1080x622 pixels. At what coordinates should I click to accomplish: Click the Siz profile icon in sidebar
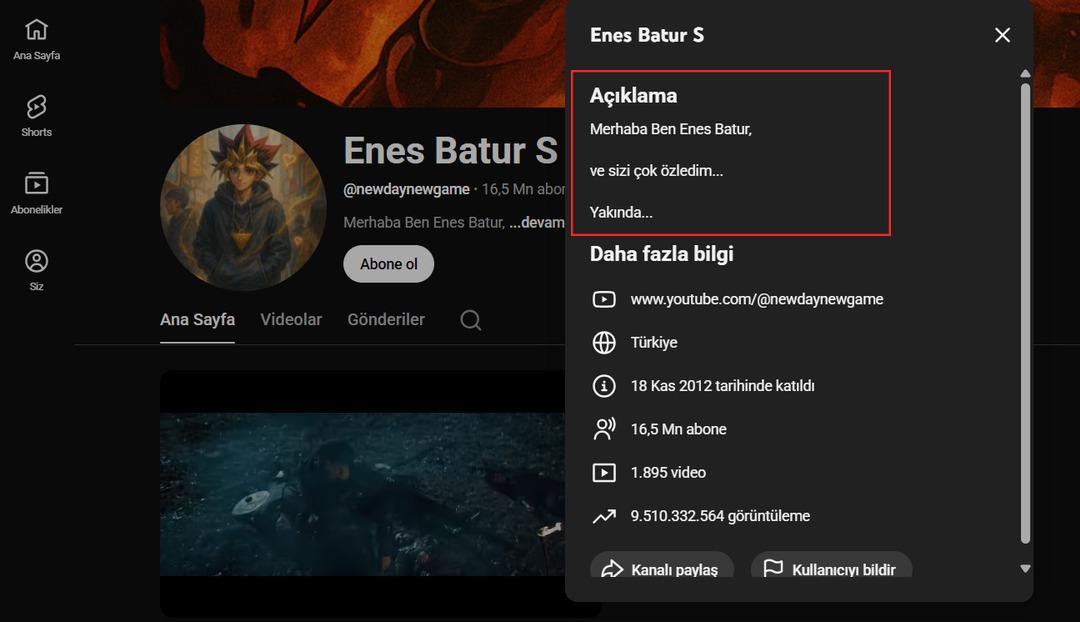pos(36,263)
